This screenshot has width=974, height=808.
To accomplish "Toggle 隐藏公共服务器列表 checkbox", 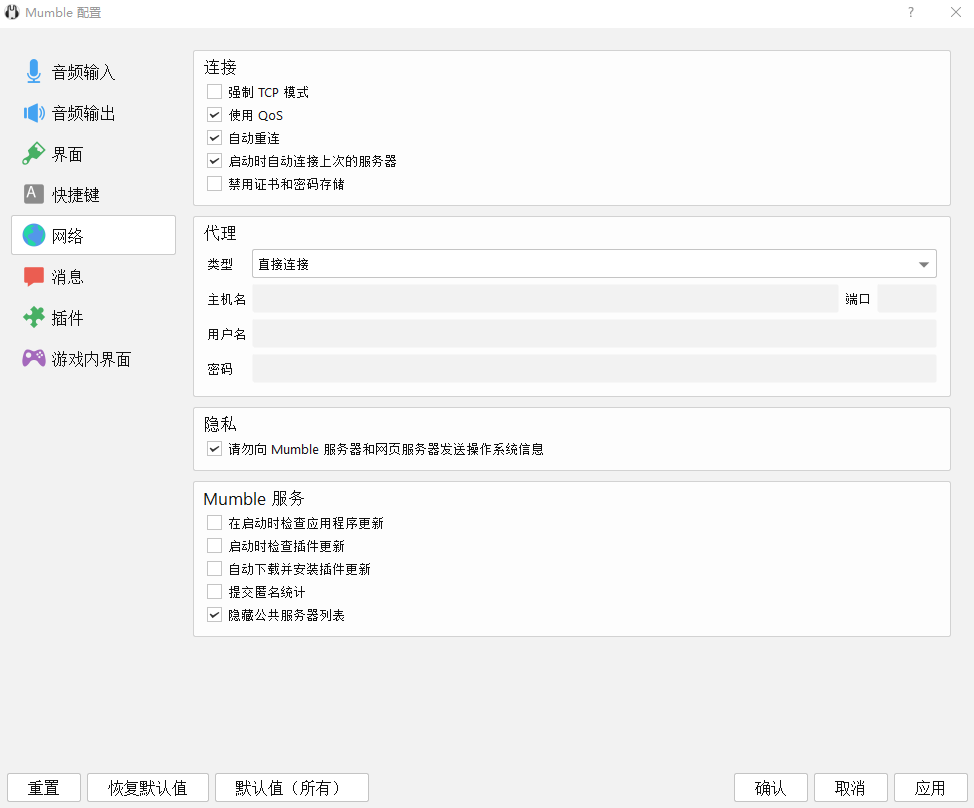I will pyautogui.click(x=214, y=615).
